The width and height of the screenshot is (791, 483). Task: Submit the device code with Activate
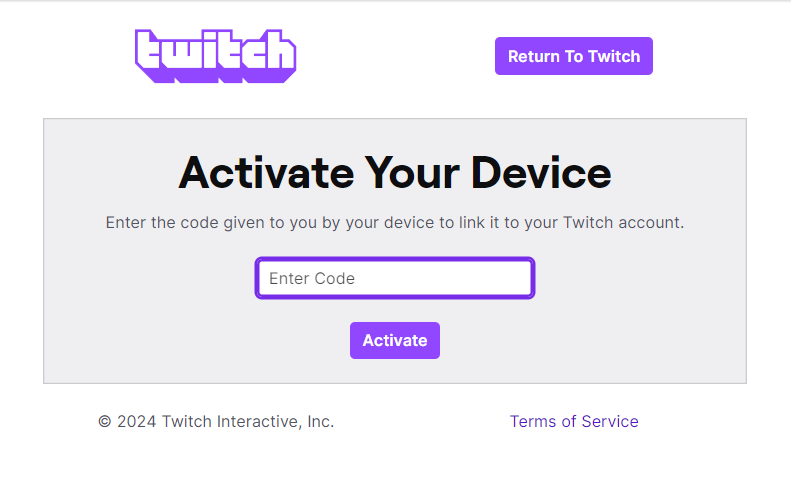[x=395, y=341]
